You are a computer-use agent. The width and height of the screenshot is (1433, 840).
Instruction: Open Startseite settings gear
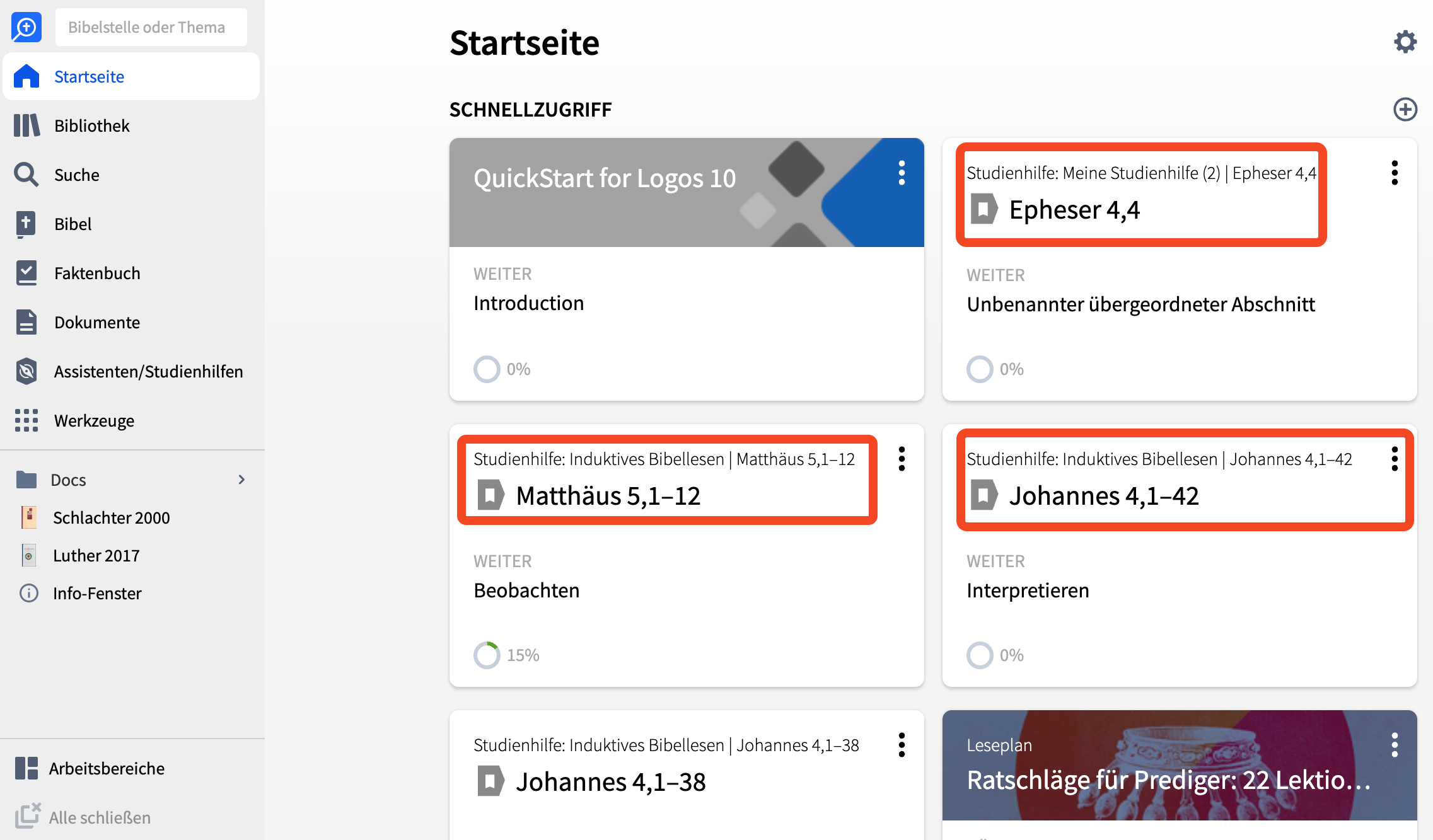(x=1405, y=42)
